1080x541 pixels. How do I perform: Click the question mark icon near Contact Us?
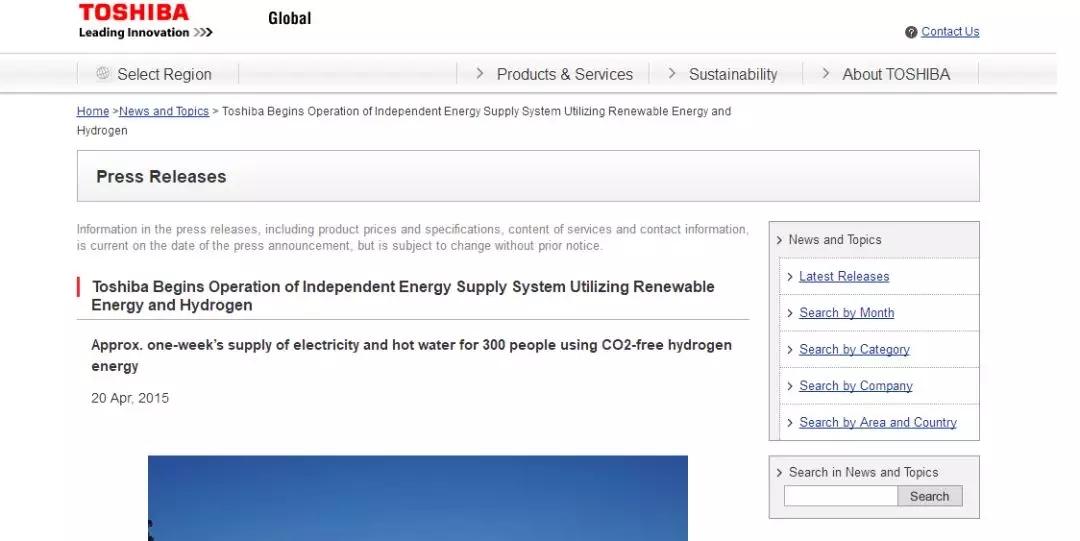(x=911, y=32)
